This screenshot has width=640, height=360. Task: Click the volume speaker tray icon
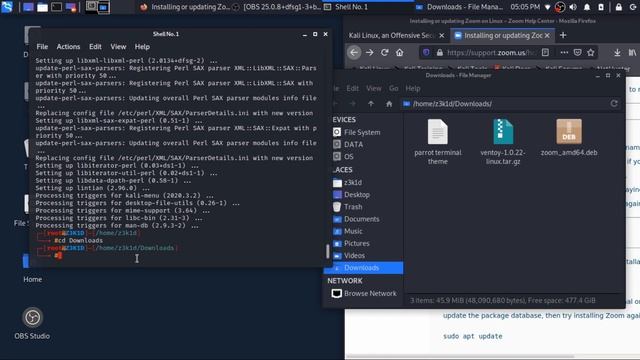coord(573,7)
